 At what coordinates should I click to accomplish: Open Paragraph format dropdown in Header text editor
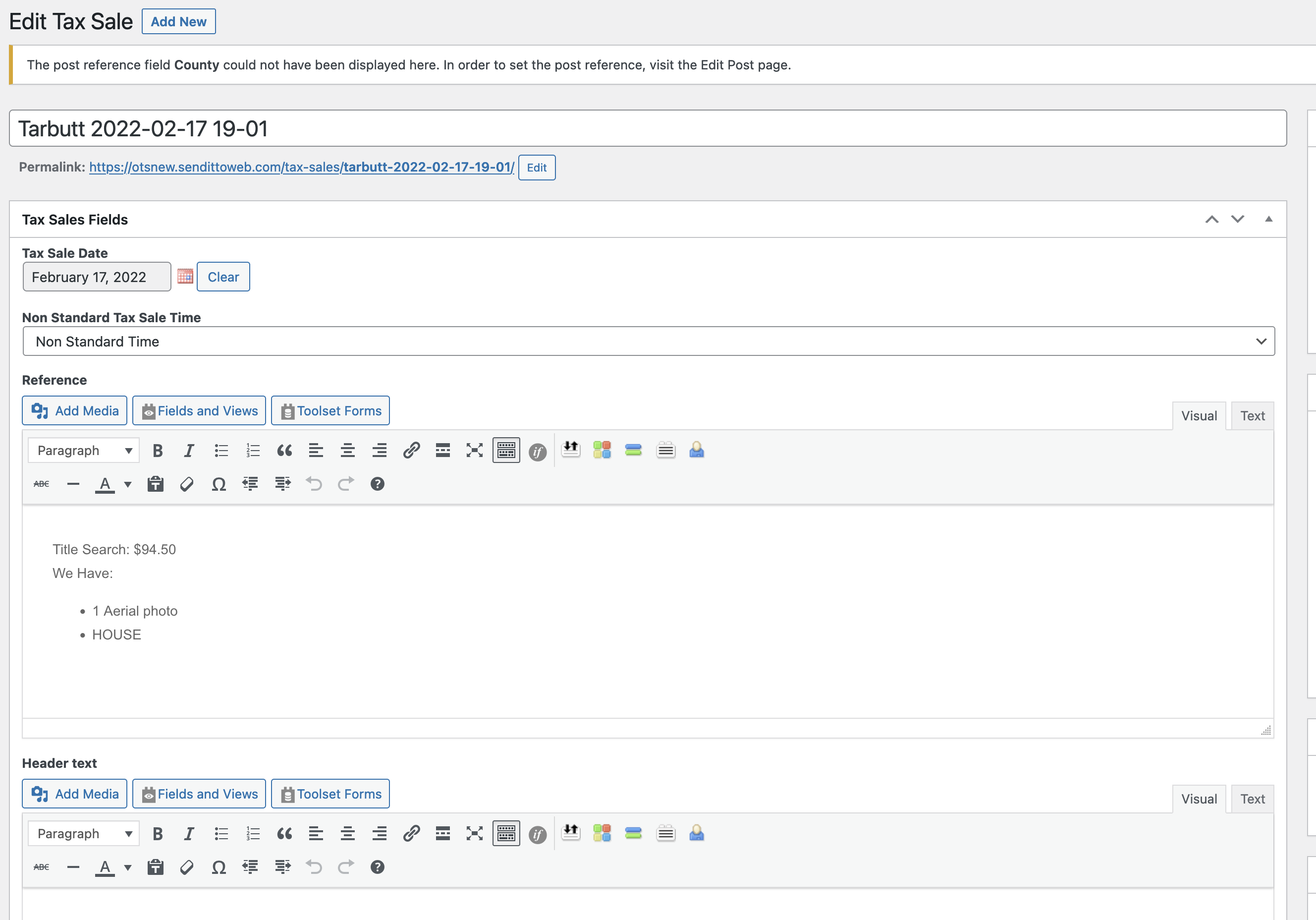pos(84,834)
